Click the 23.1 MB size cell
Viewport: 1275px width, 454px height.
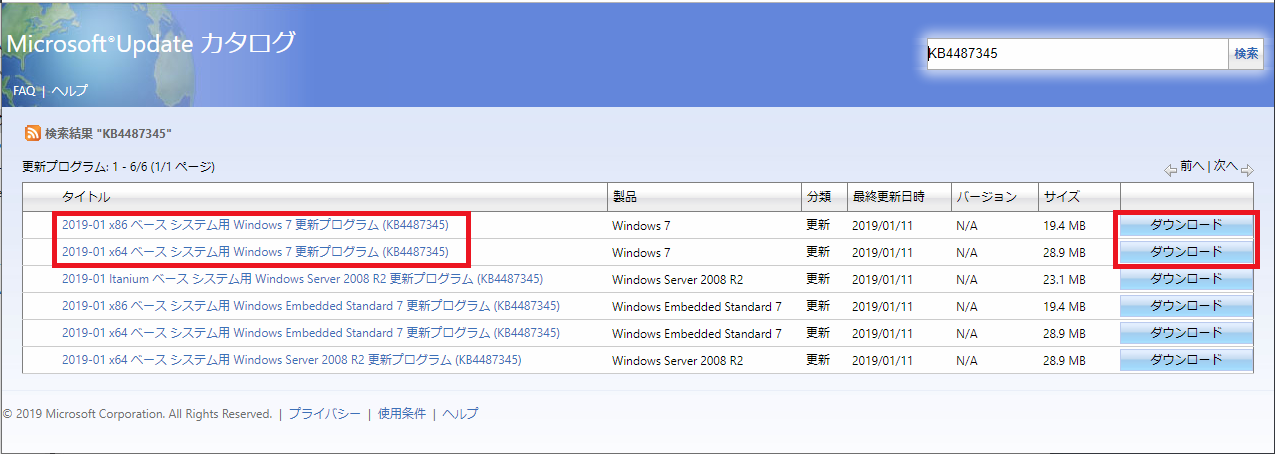pos(1065,280)
